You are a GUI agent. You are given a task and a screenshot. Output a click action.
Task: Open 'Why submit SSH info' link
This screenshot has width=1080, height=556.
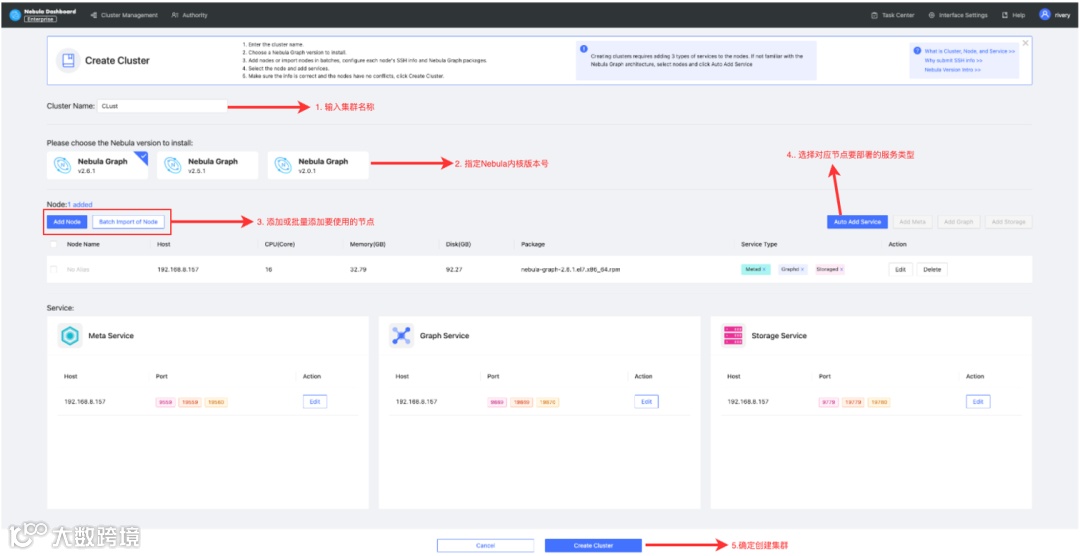coord(953,61)
